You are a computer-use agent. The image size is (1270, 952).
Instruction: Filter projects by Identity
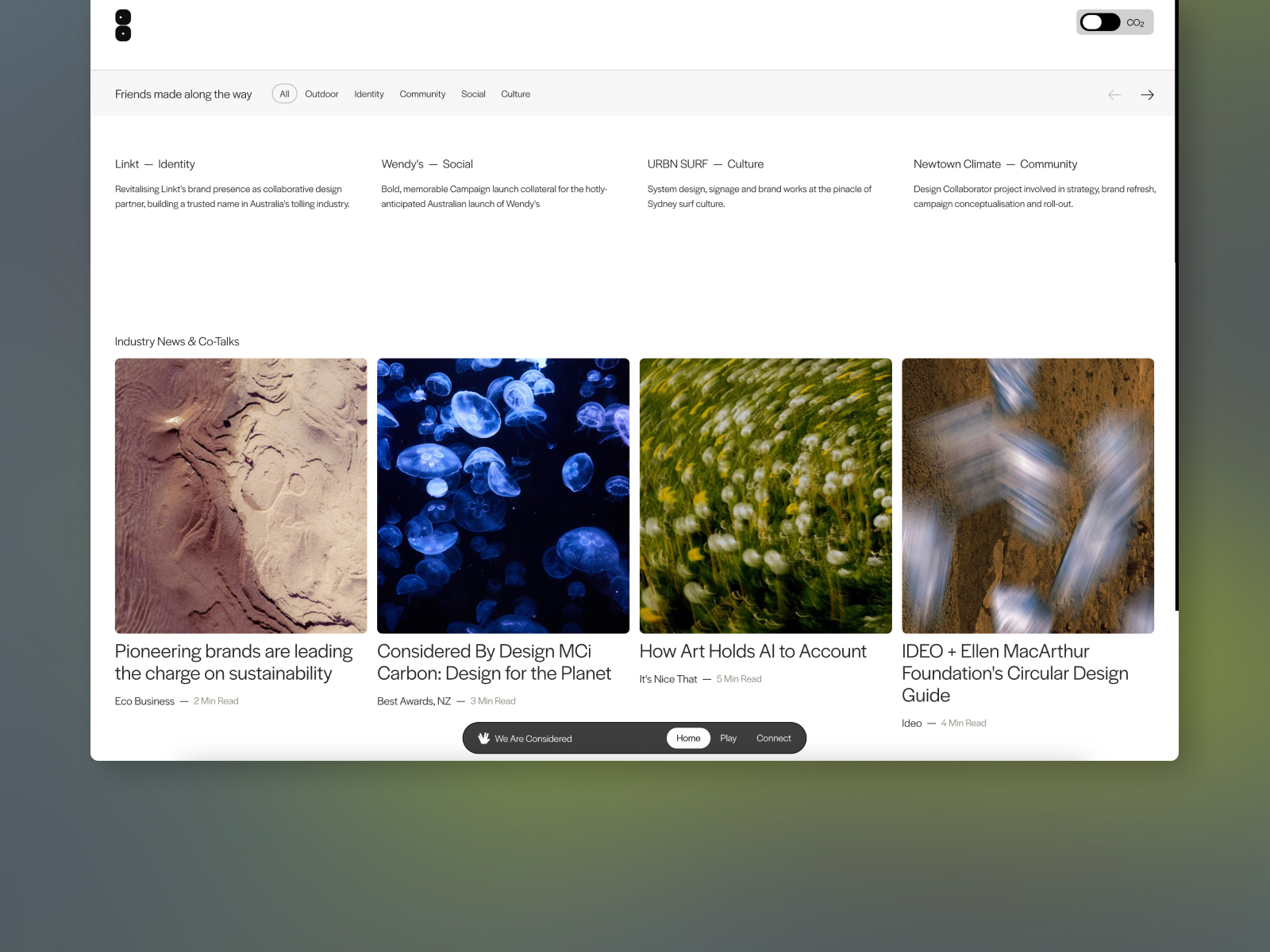369,94
